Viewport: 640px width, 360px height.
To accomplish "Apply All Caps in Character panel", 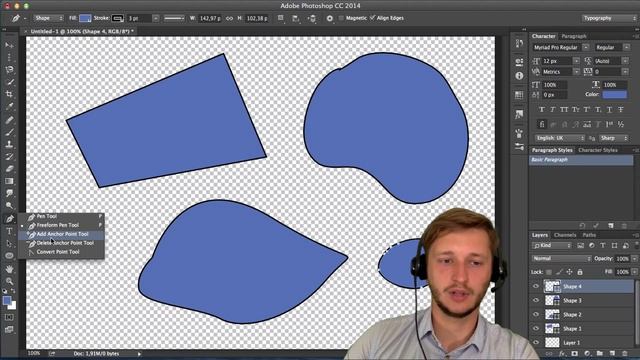I will pos(564,109).
